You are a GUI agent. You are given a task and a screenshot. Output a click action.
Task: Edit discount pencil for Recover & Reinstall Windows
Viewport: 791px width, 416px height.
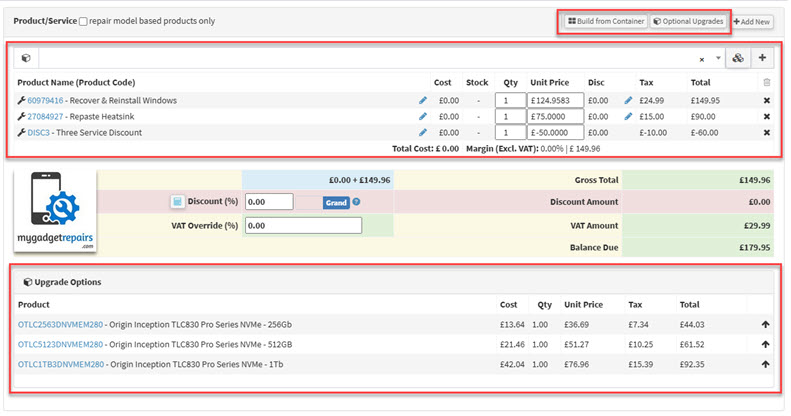click(x=628, y=100)
